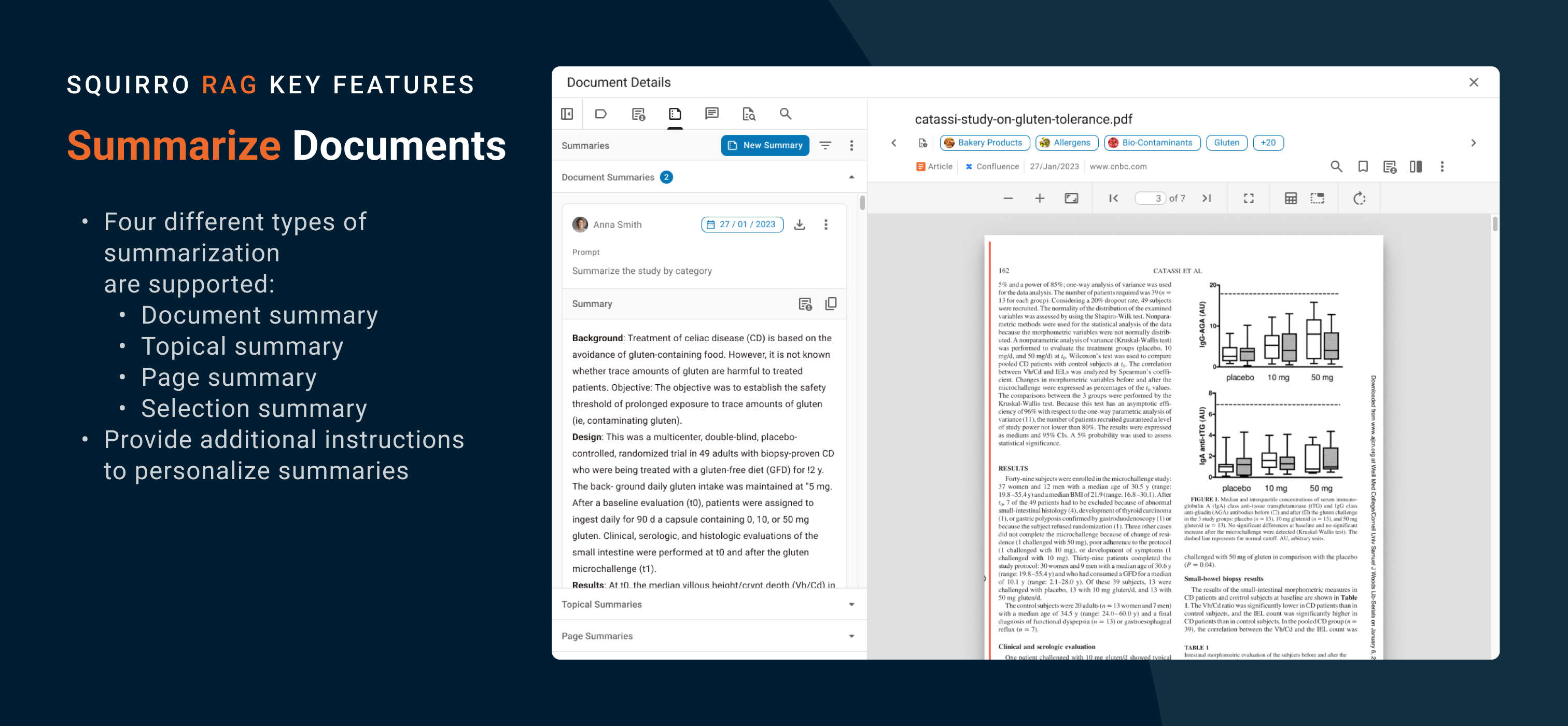Viewport: 1568px width, 726px height.
Task: Switch to the Summaries tab in Document Details
Action: [x=675, y=112]
